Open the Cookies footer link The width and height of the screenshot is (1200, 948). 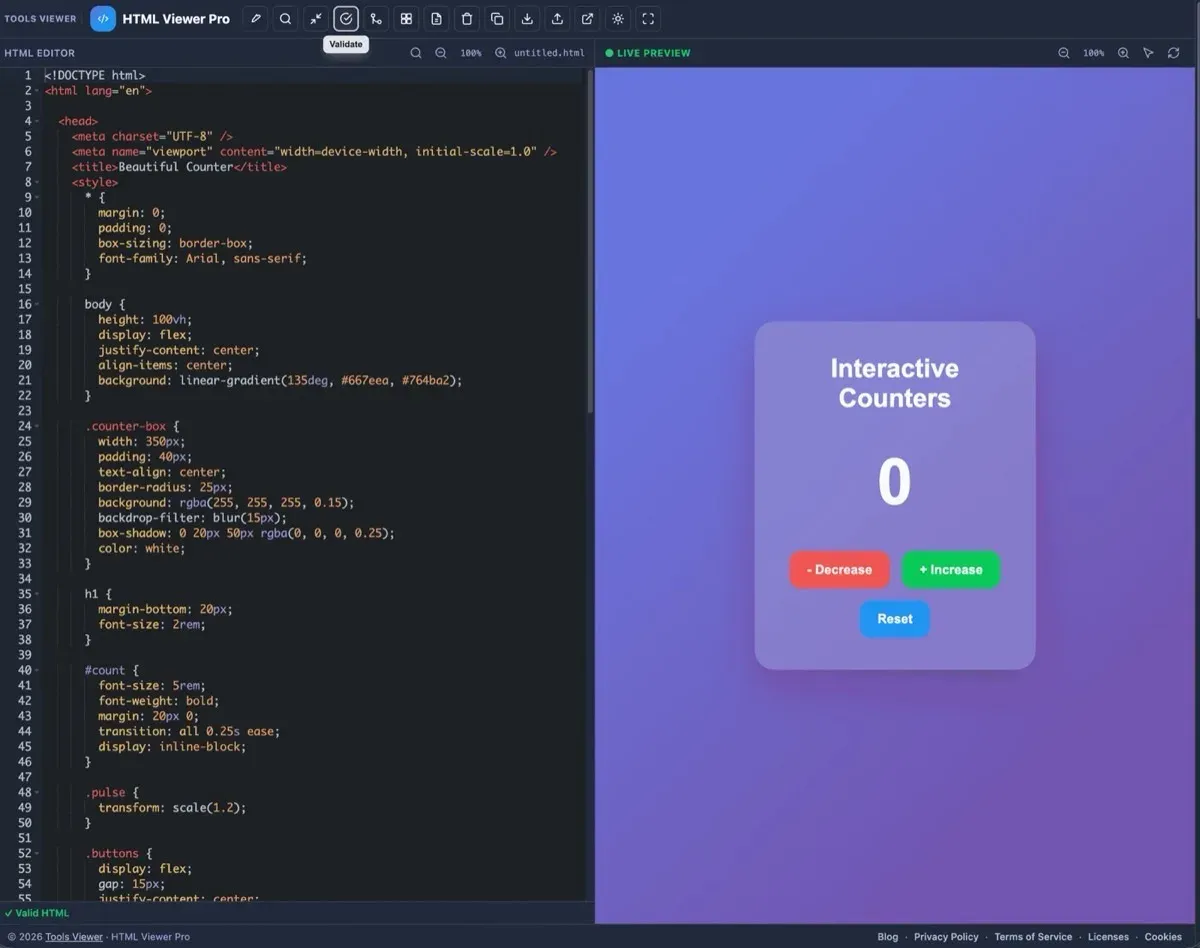click(1163, 937)
